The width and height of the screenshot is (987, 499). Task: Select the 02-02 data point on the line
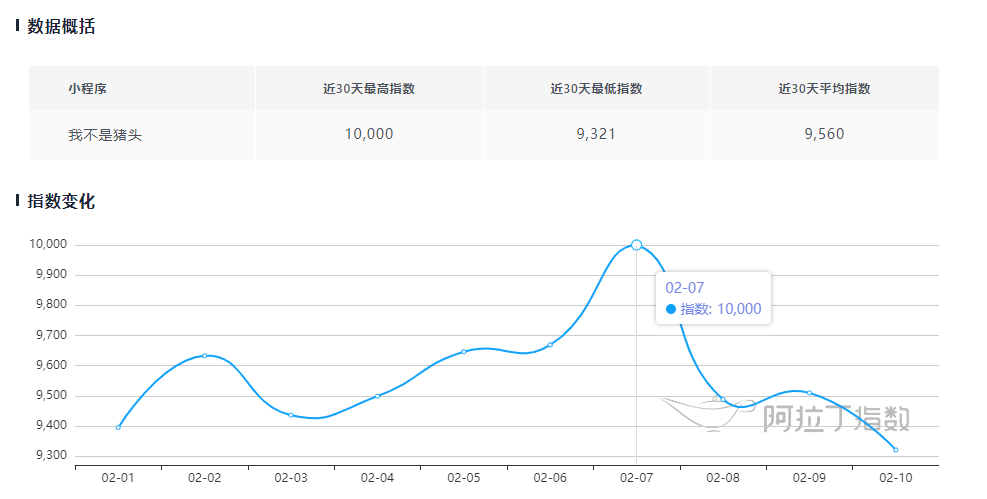(x=204, y=355)
